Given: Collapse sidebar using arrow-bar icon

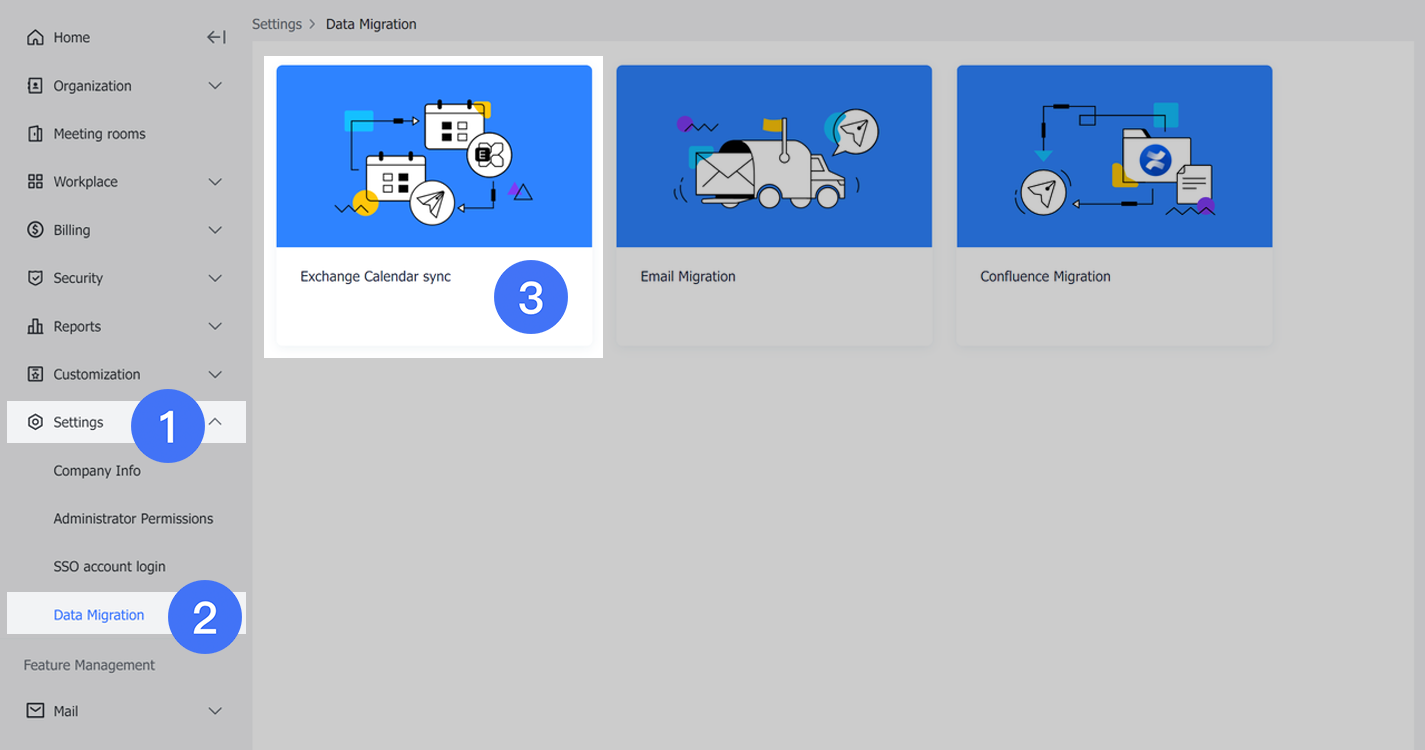Looking at the screenshot, I should (x=216, y=38).
